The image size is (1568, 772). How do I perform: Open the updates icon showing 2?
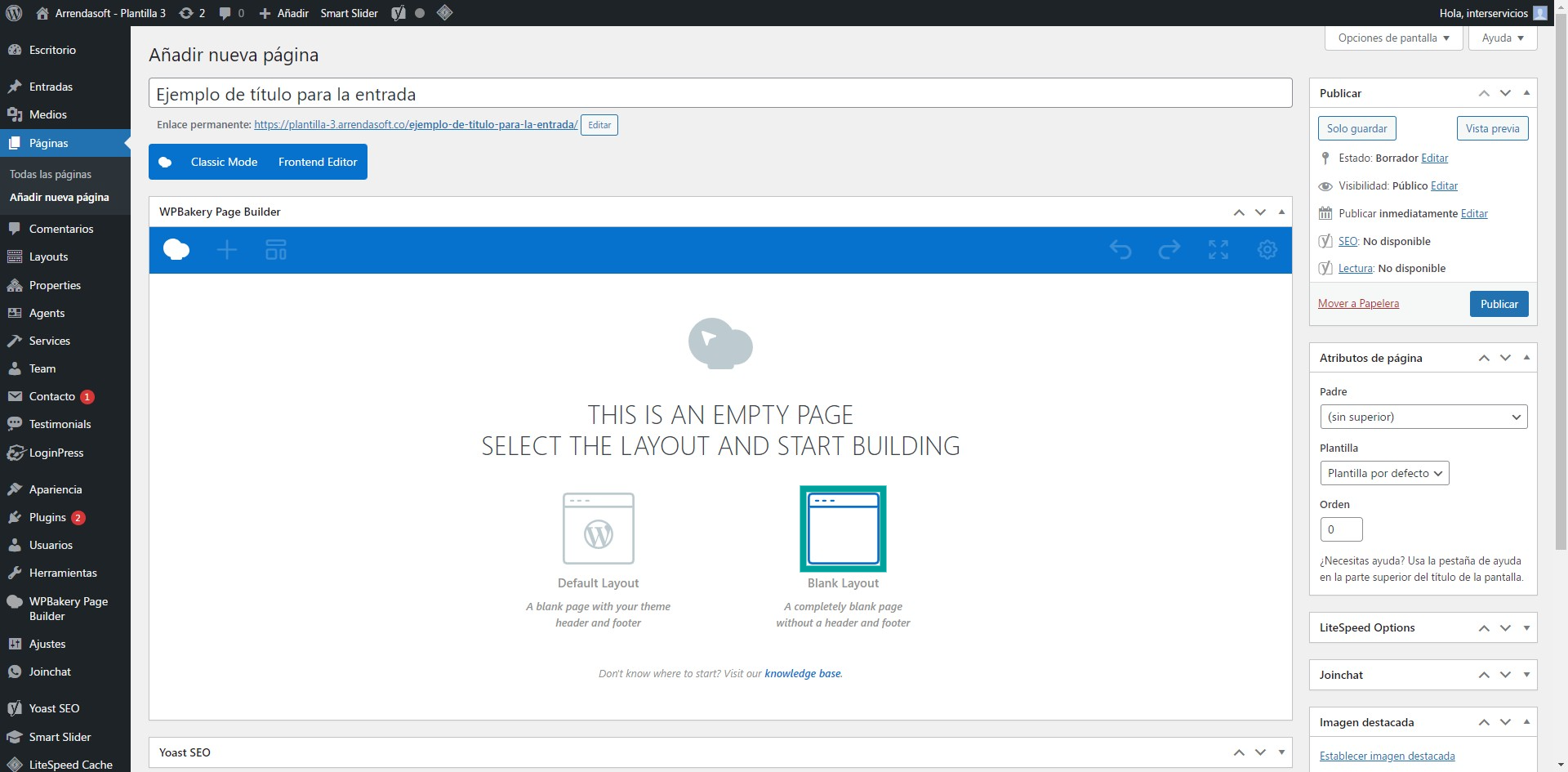pos(192,13)
